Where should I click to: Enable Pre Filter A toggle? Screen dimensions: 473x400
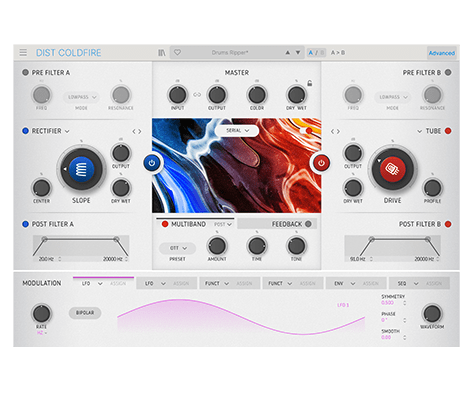tap(25, 72)
